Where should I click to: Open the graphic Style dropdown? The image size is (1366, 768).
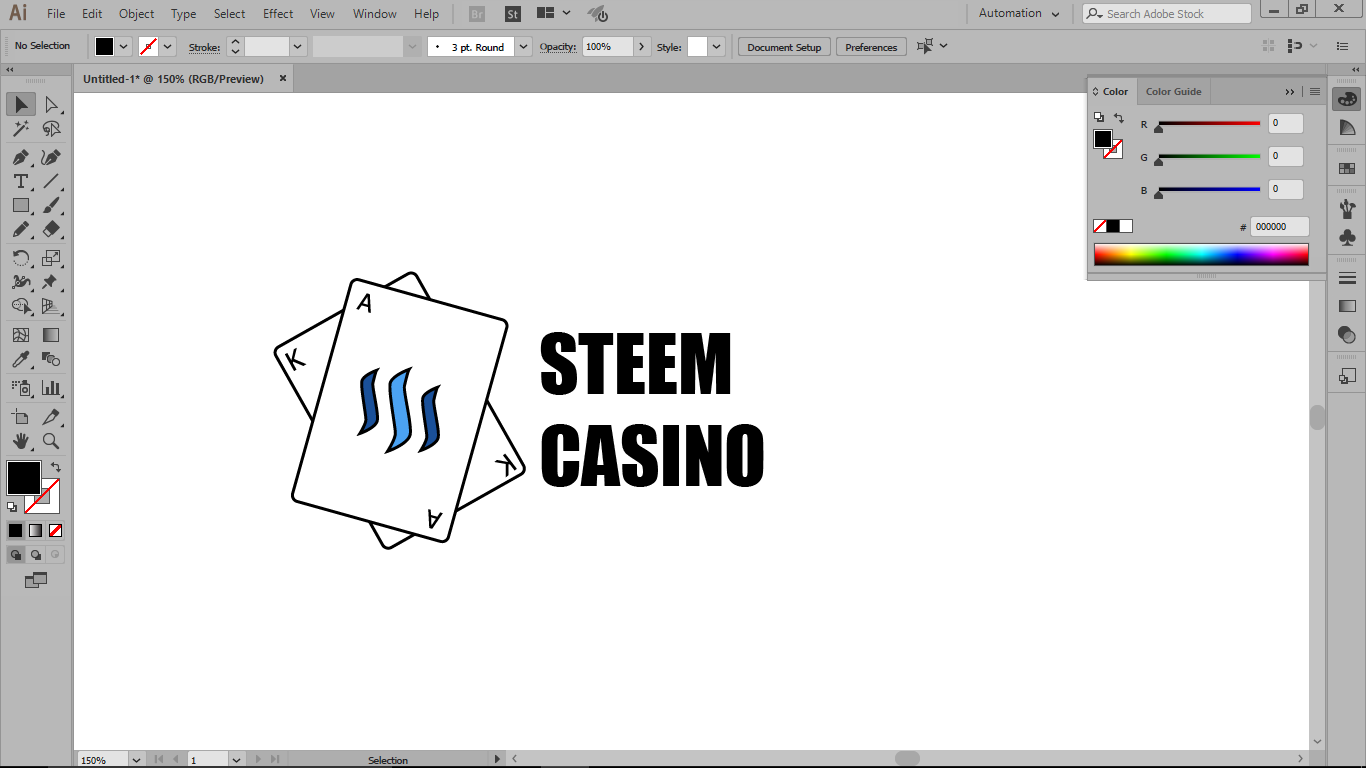[717, 46]
